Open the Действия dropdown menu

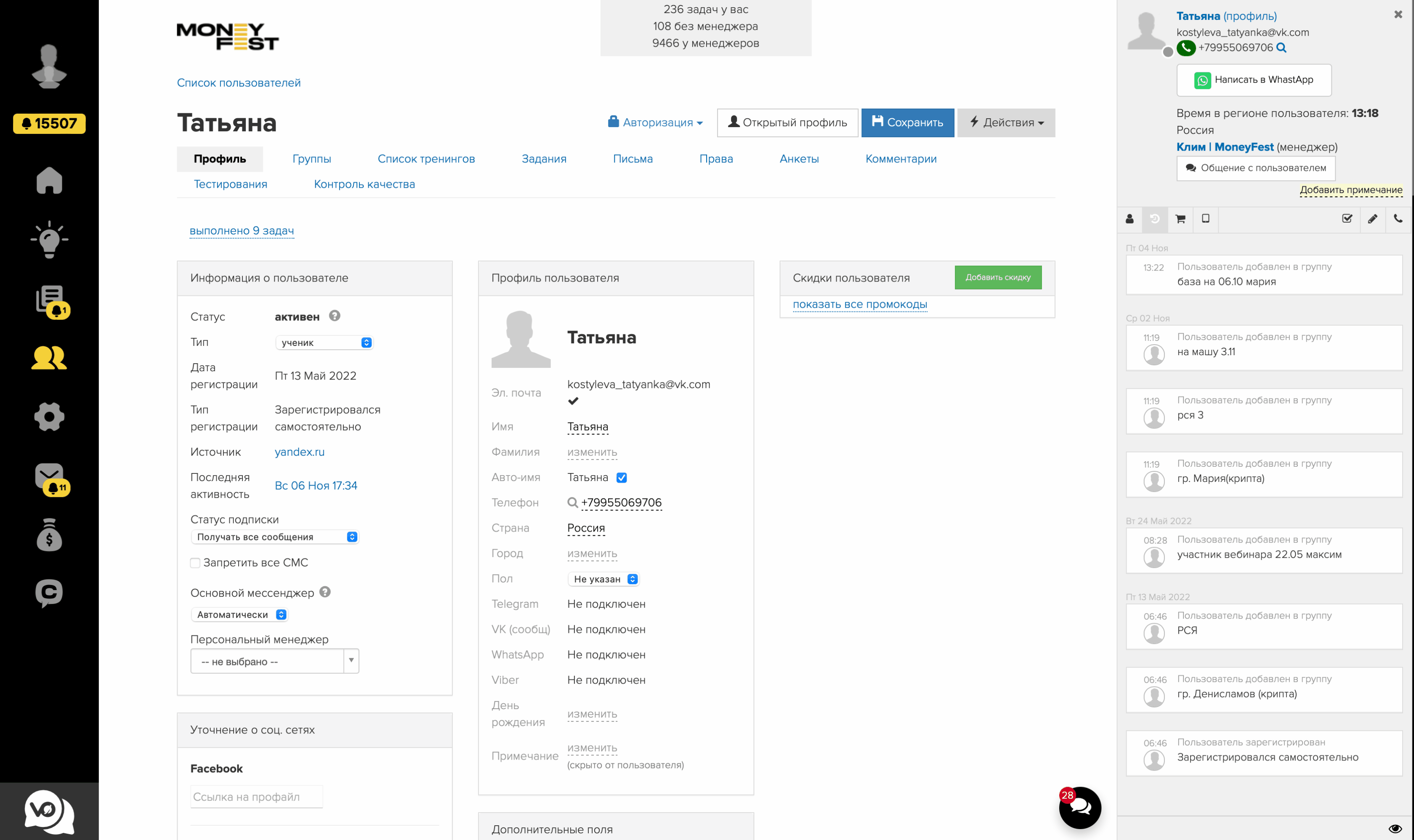point(1006,123)
